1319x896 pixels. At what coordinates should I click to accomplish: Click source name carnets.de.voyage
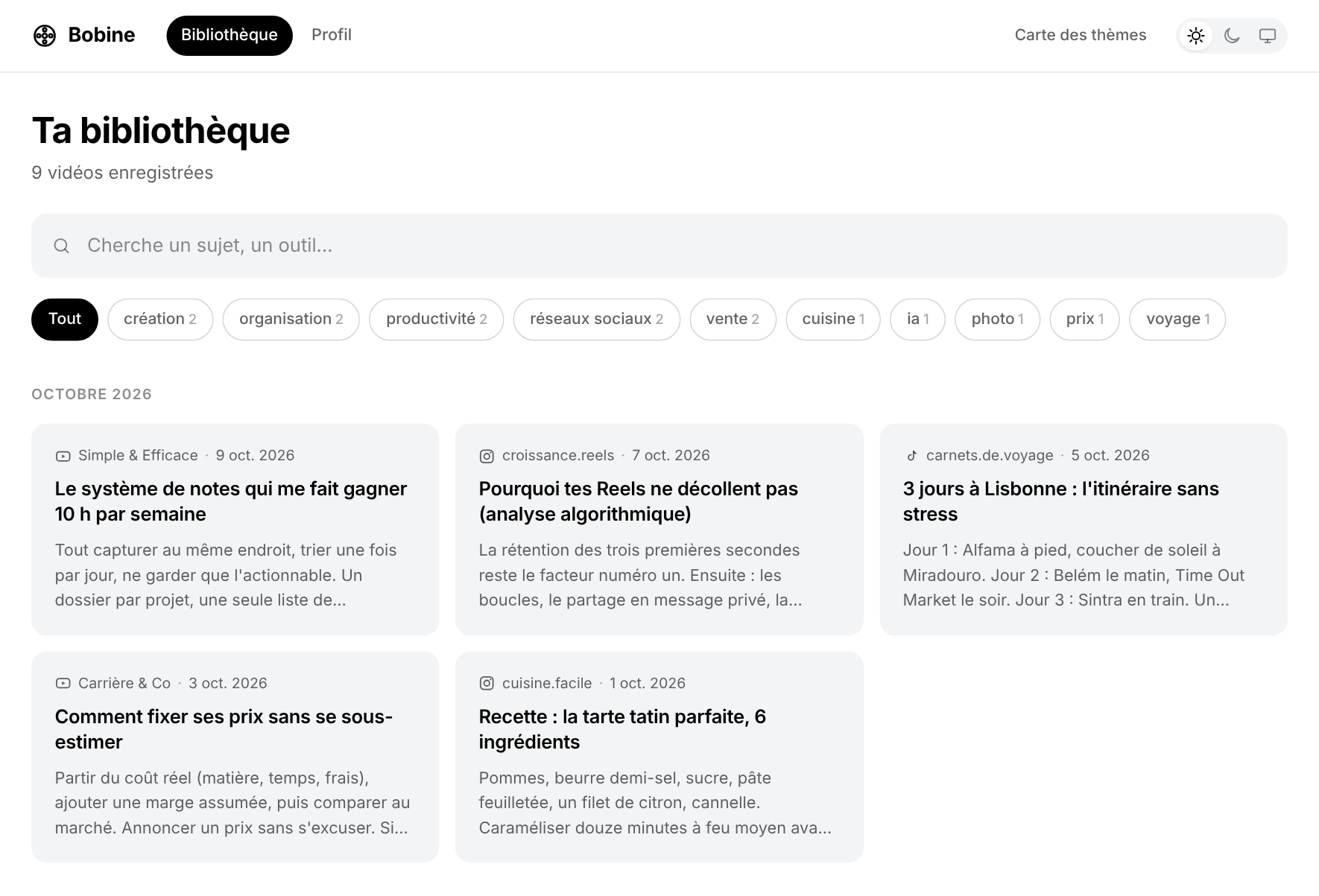click(x=990, y=456)
